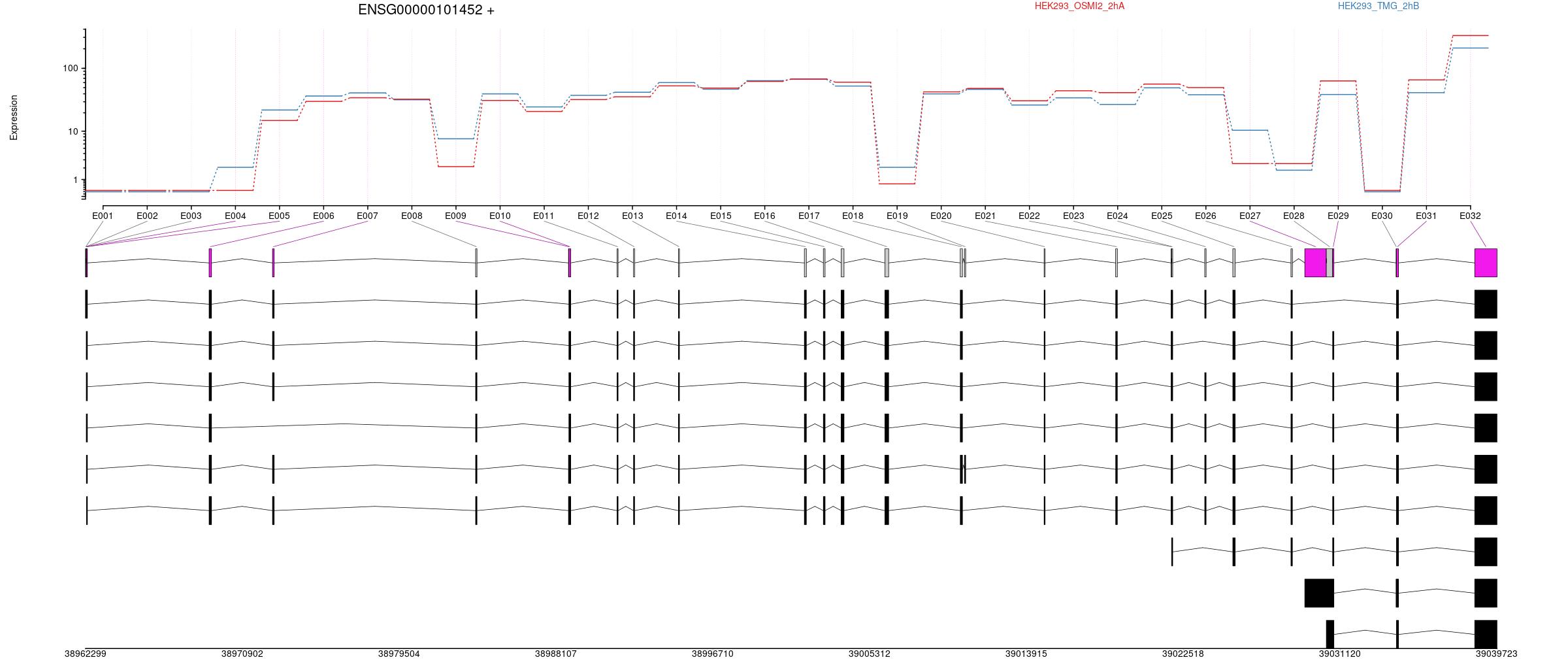This screenshot has width=1568, height=666.
Task: Click genomic coordinate 39005312
Action: pos(869,654)
